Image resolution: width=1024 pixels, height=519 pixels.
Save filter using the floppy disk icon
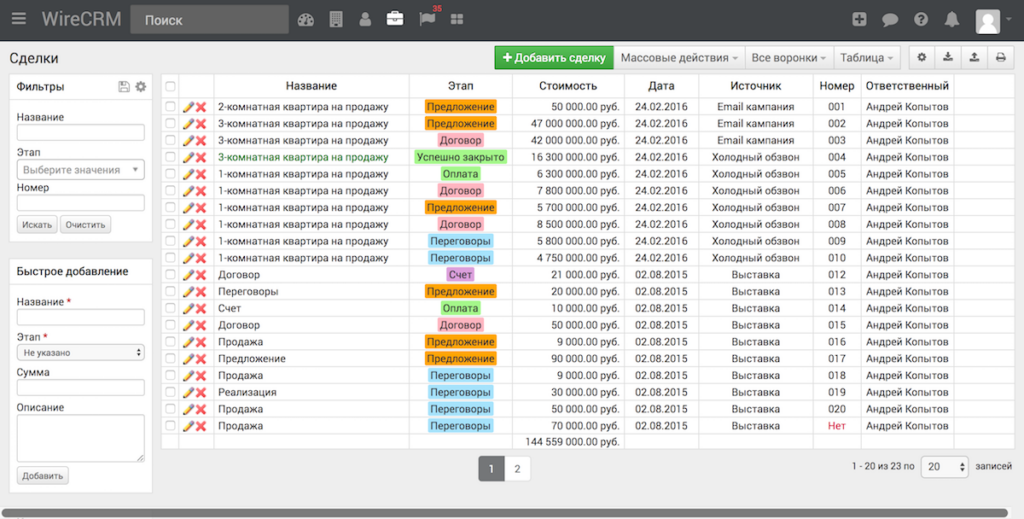pyautogui.click(x=124, y=87)
